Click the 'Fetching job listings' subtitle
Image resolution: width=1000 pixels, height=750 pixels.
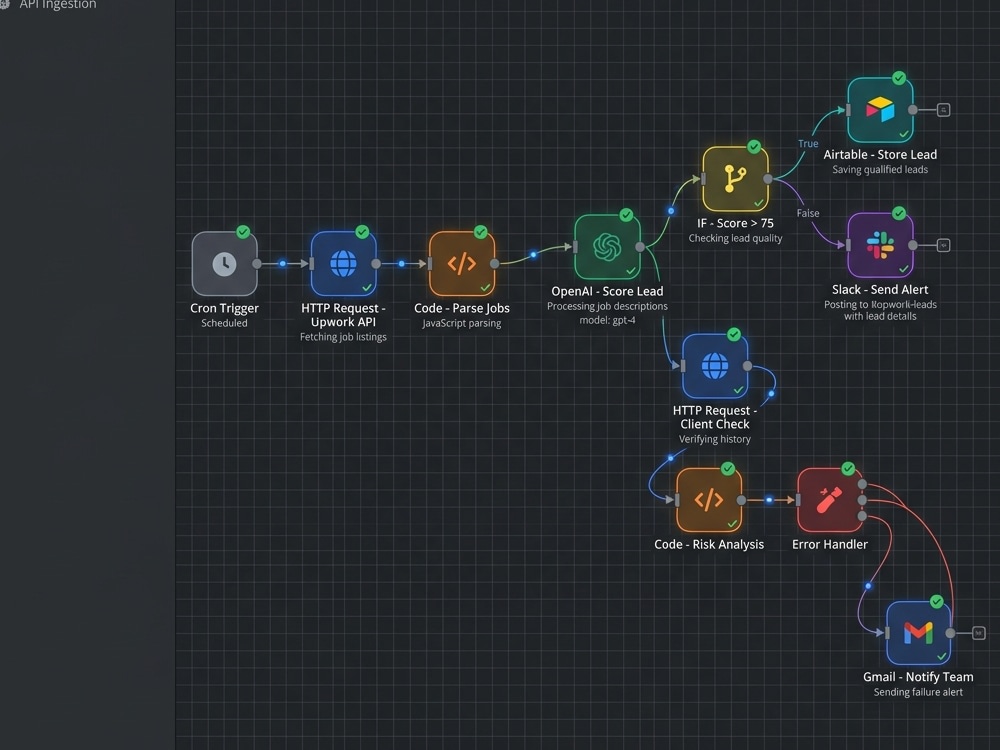(x=343, y=337)
